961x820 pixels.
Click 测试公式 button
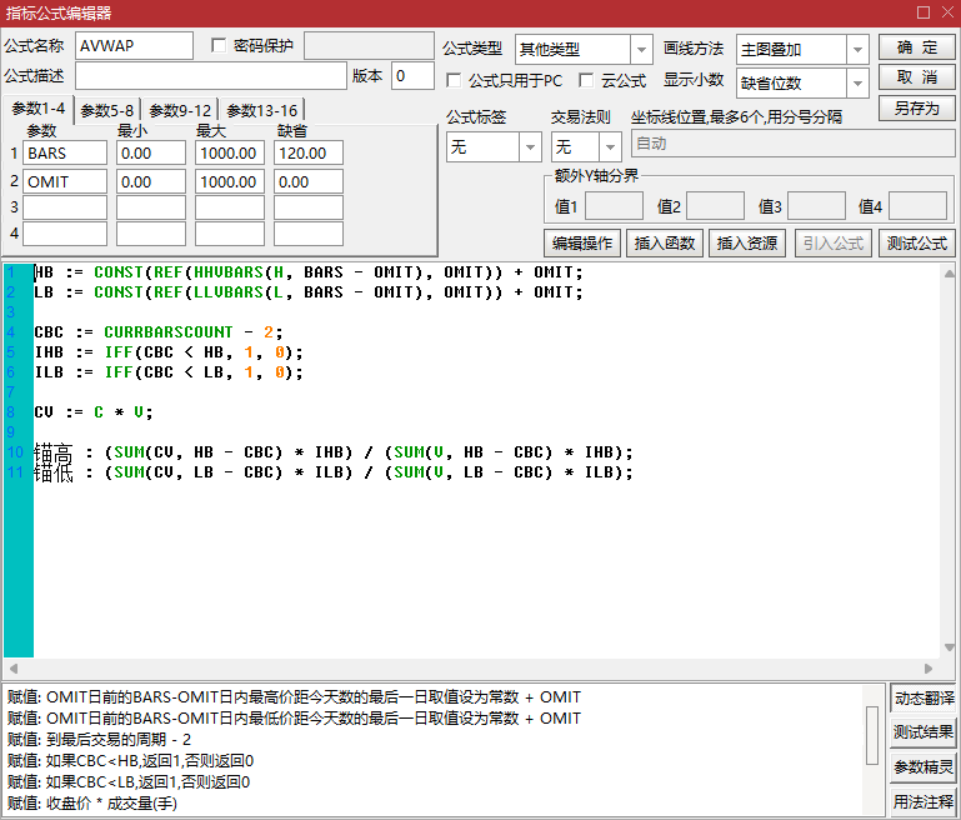point(917,243)
